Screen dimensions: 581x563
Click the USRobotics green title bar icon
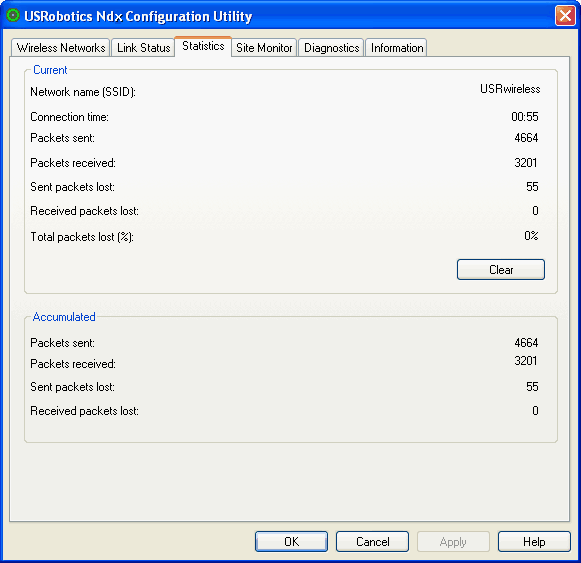13,16
